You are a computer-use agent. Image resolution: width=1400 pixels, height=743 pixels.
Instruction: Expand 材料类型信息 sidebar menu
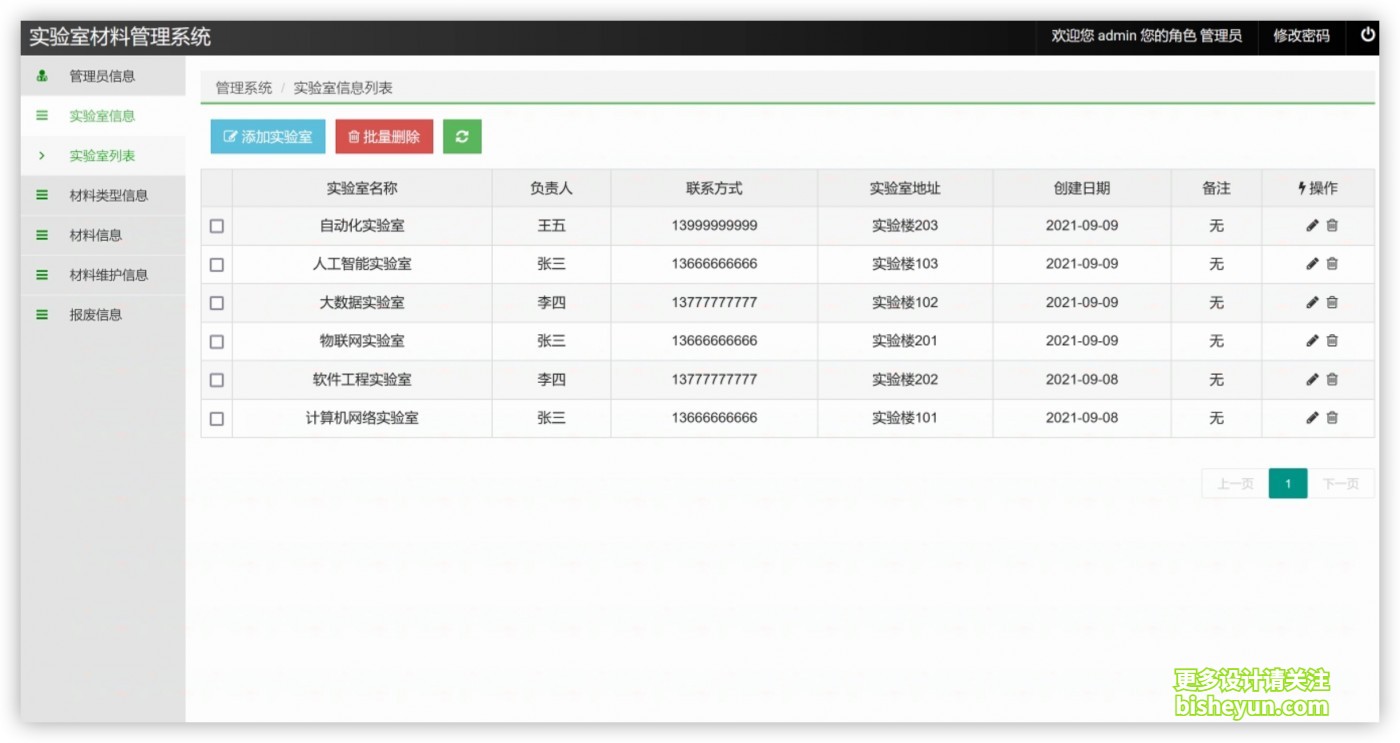(x=103, y=195)
